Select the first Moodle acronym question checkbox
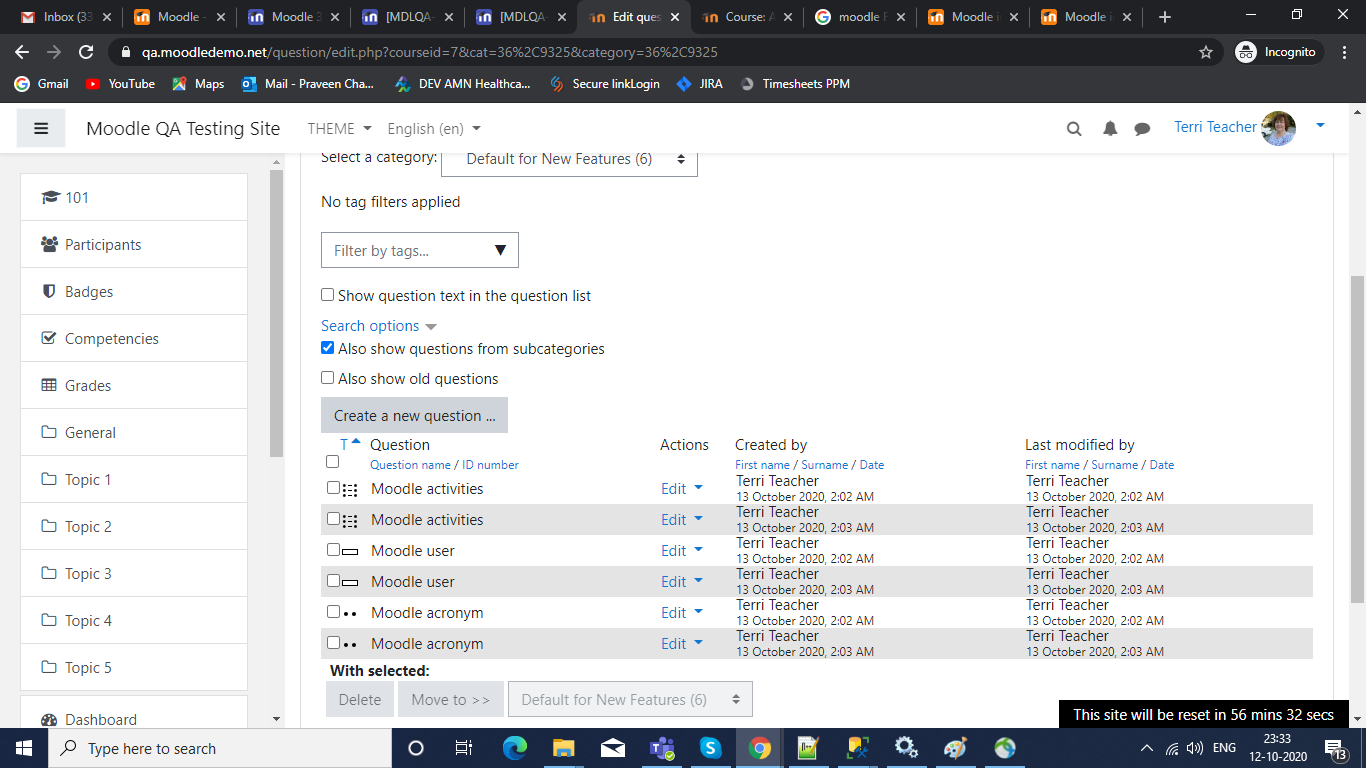The width and height of the screenshot is (1366, 768). (333, 612)
